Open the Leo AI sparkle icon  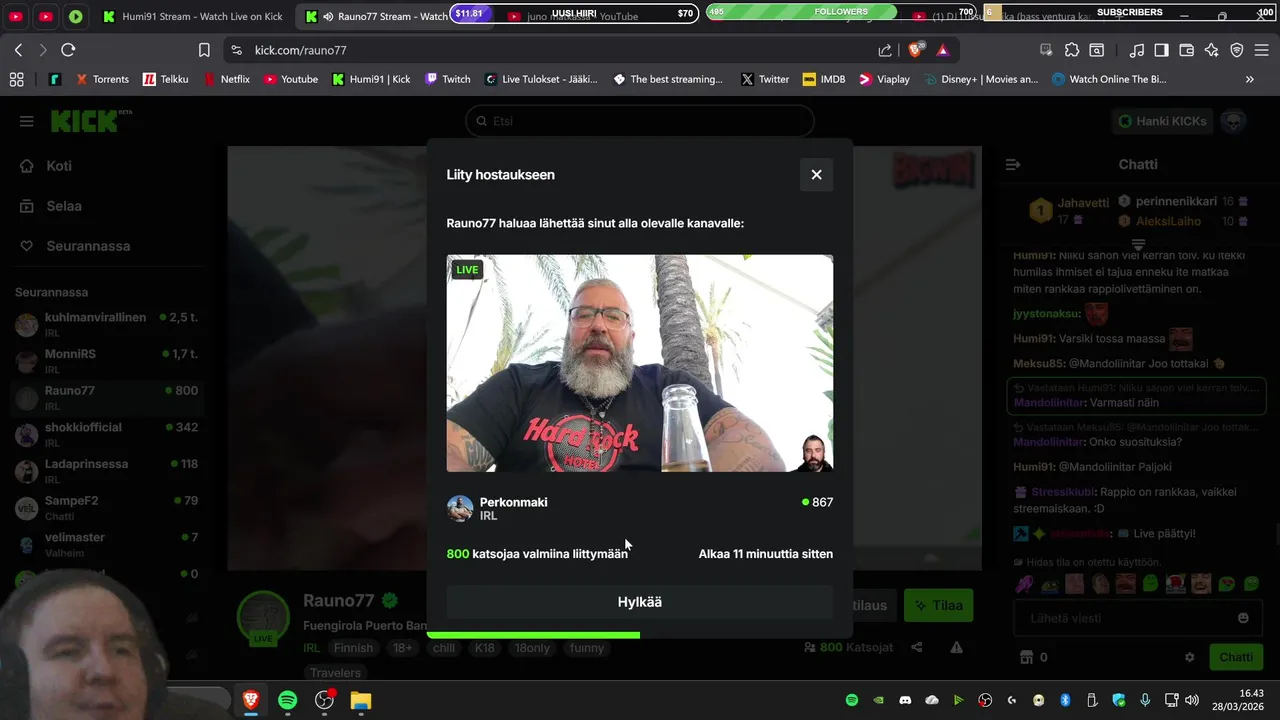pyautogui.click(x=1212, y=50)
